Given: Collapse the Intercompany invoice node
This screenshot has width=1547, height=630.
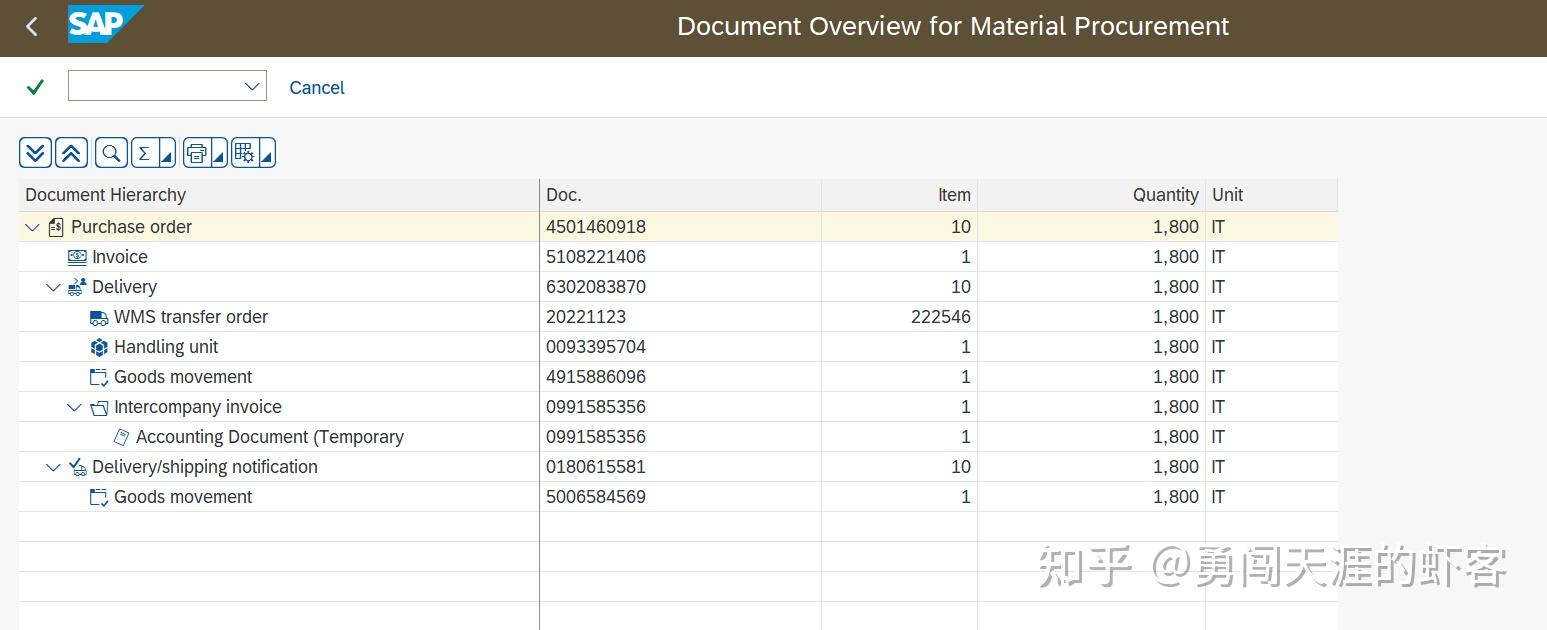Looking at the screenshot, I should (73, 407).
